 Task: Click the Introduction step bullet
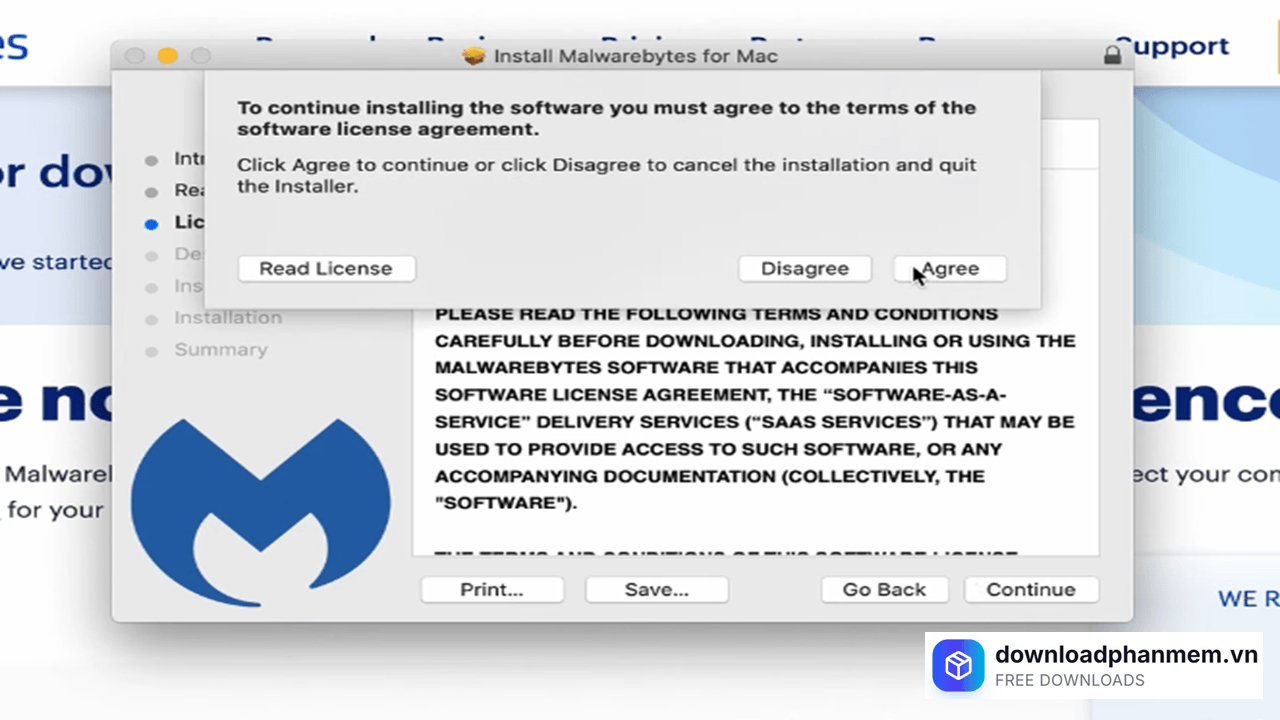coord(151,160)
